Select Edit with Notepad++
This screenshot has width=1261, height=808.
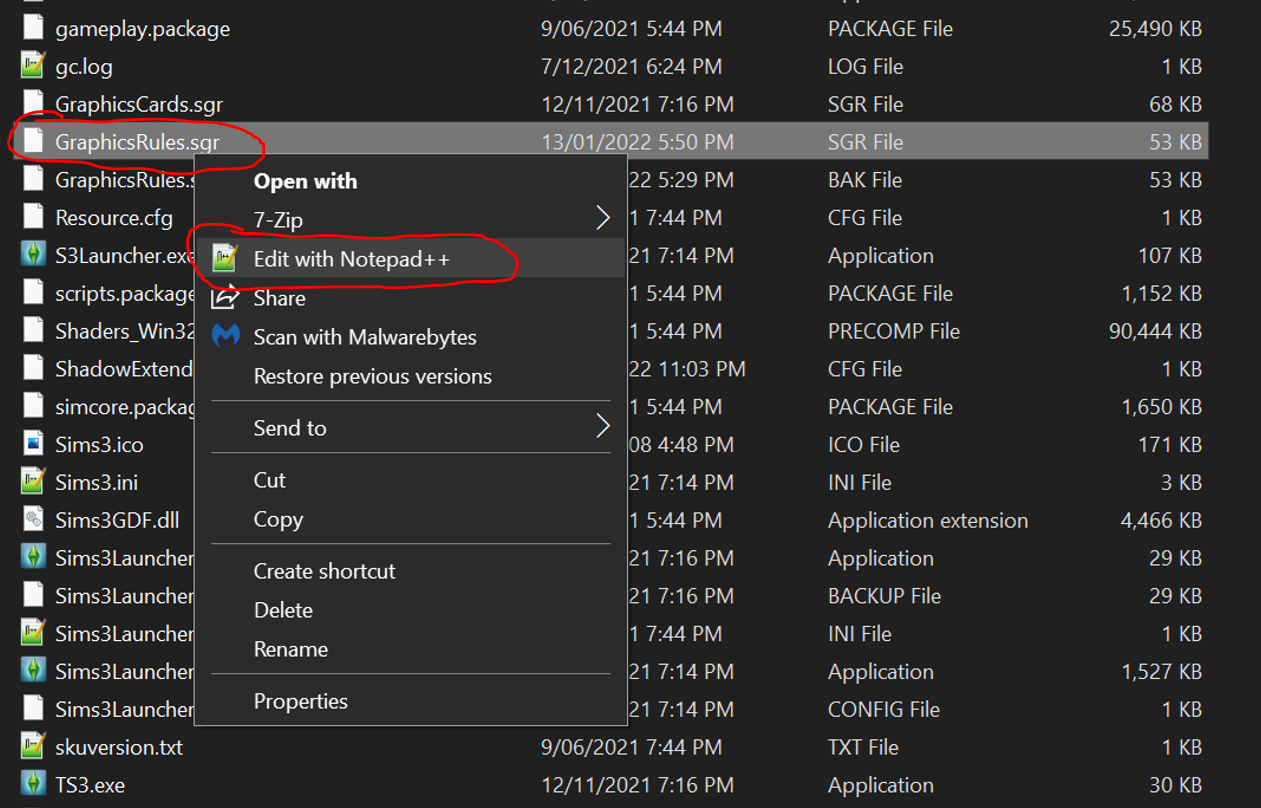pyautogui.click(x=351, y=259)
